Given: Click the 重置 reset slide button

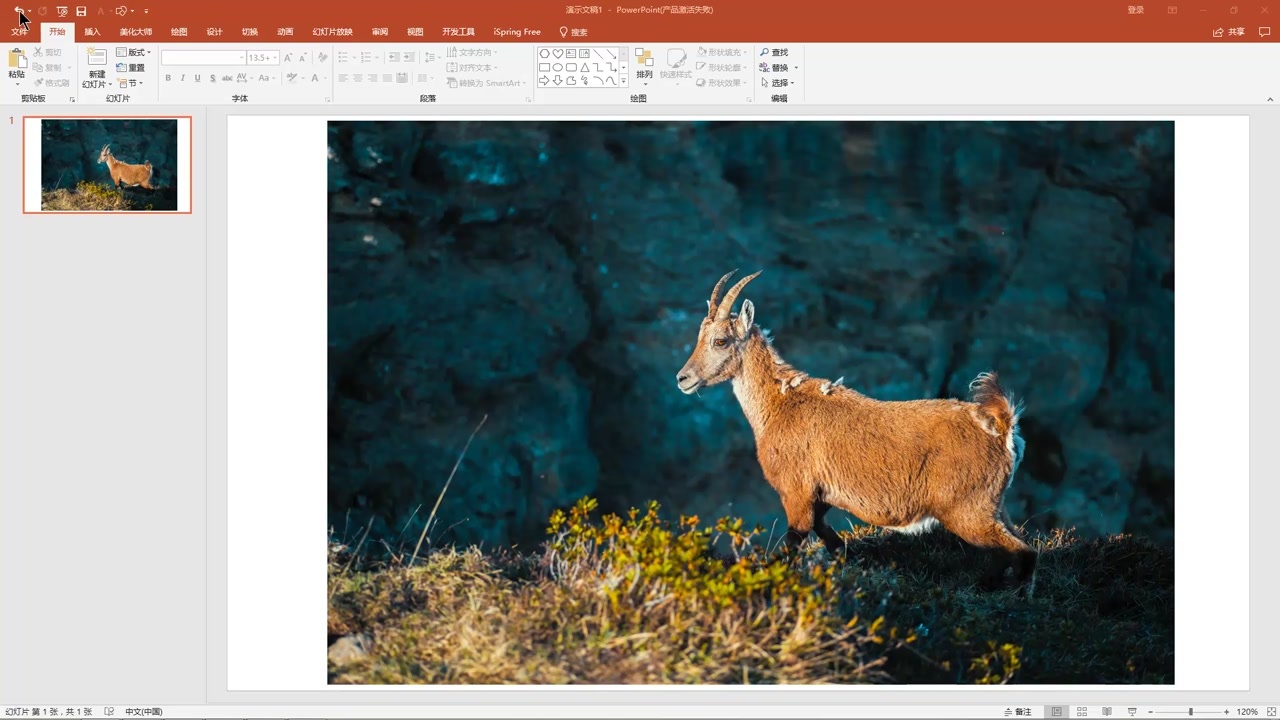Looking at the screenshot, I should [131, 68].
